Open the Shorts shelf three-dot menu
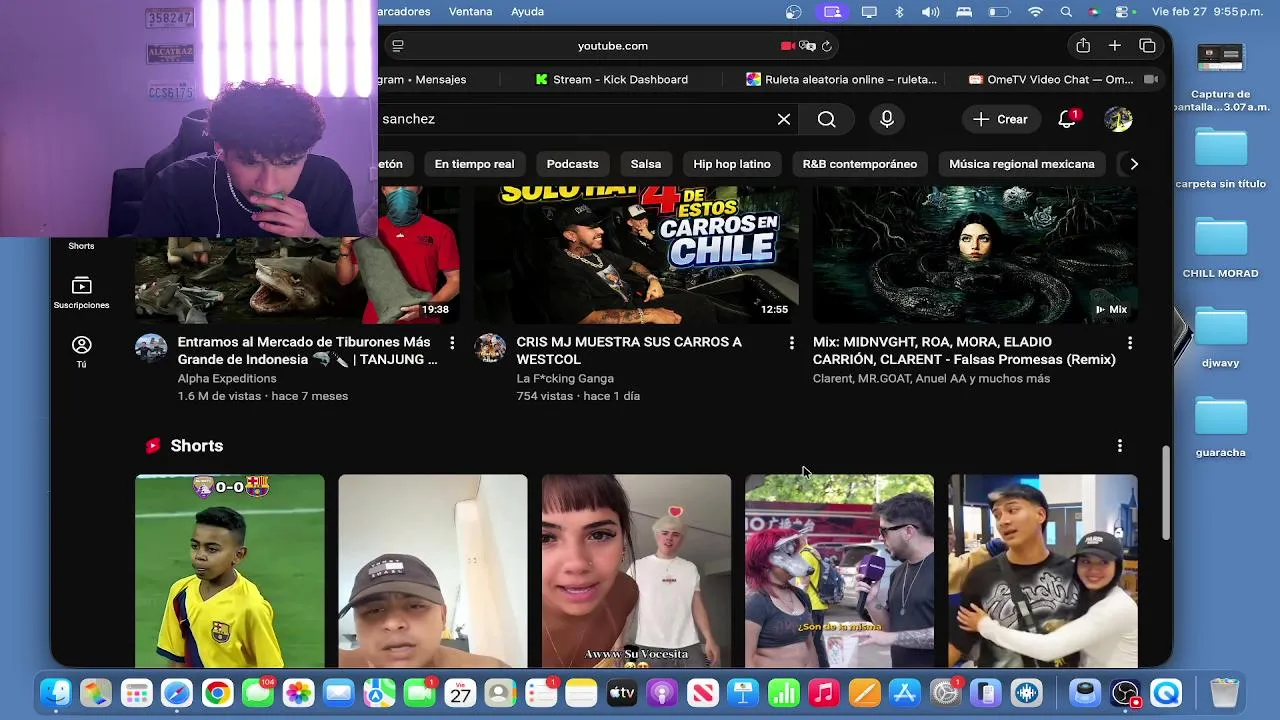Image resolution: width=1280 pixels, height=720 pixels. point(1119,446)
